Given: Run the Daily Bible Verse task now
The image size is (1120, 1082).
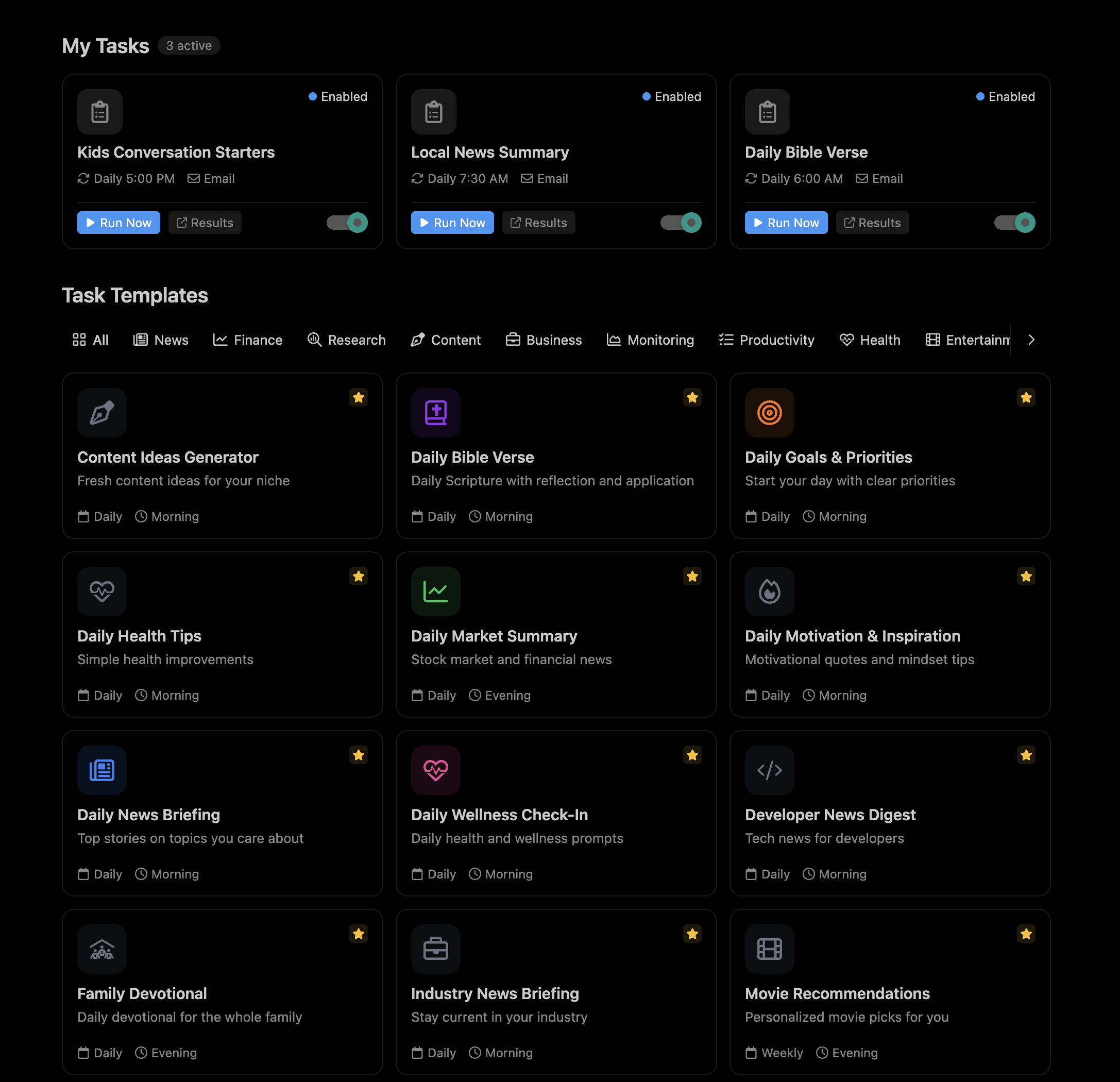Looking at the screenshot, I should coord(786,223).
